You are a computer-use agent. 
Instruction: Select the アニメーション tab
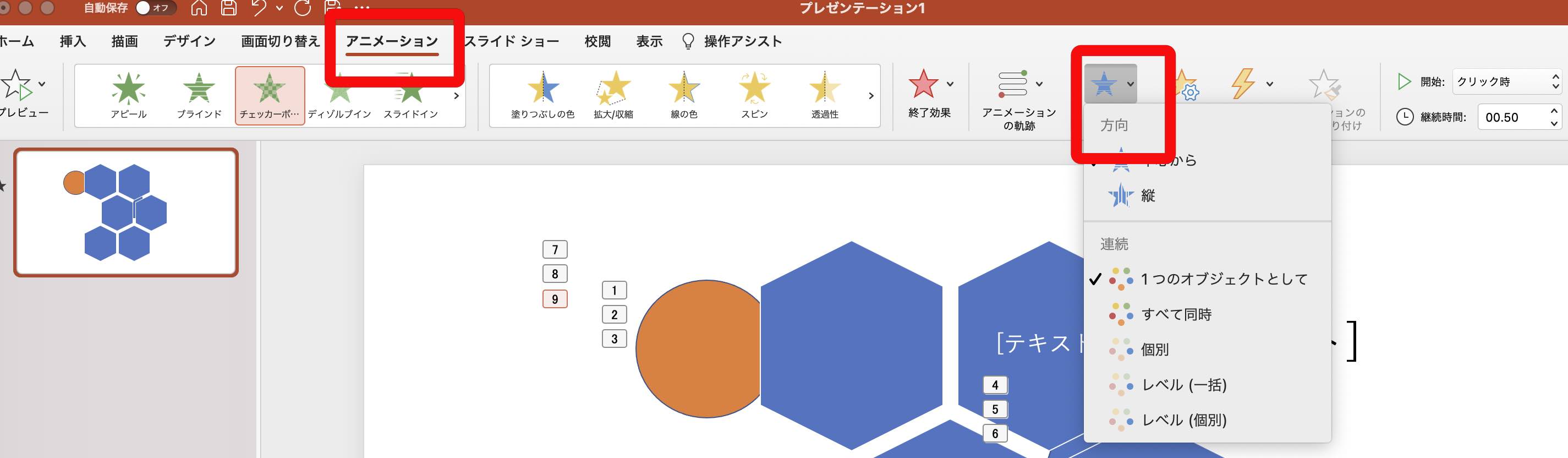coord(392,41)
